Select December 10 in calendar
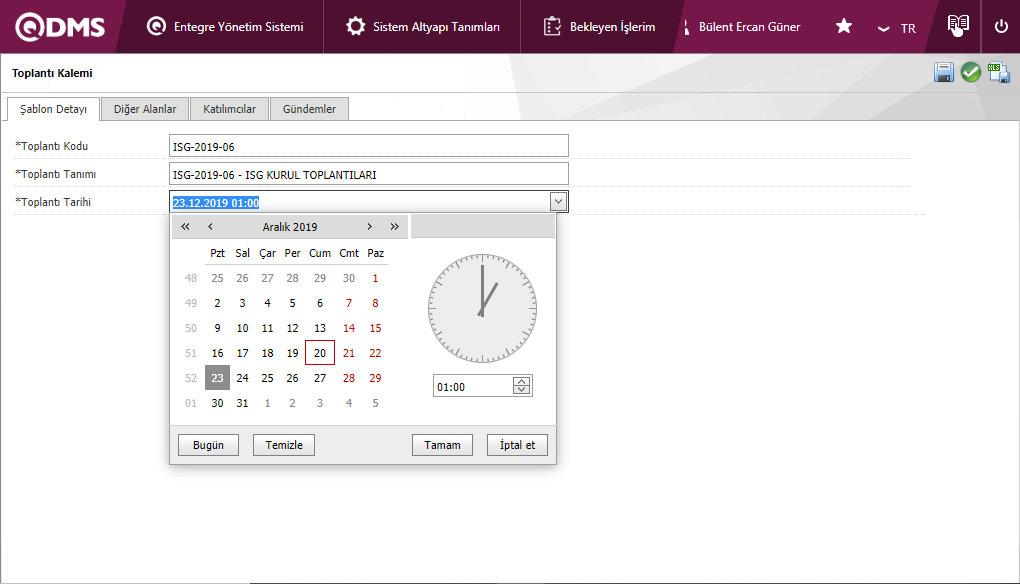 [x=242, y=328]
